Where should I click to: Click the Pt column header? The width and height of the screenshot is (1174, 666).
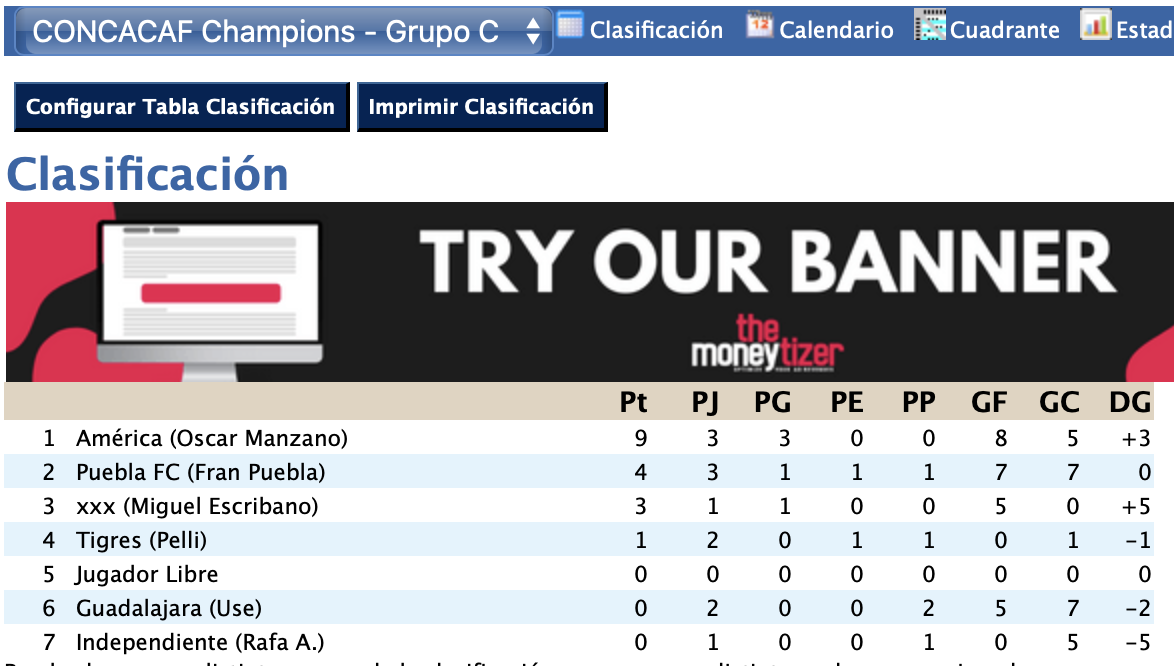click(633, 402)
